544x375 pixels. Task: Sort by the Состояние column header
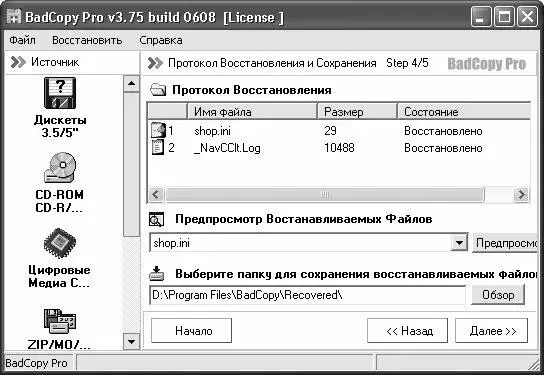tap(464, 112)
